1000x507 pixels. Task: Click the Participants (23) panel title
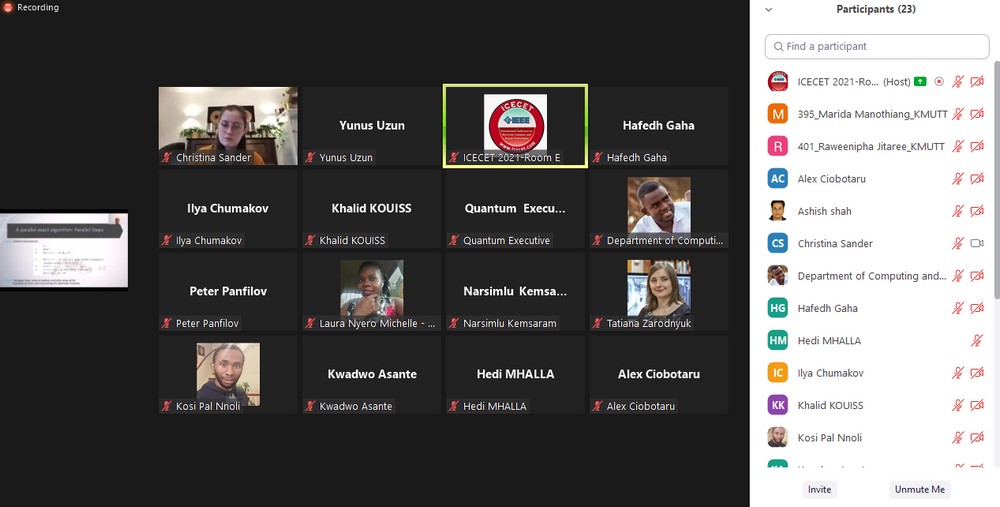pyautogui.click(x=876, y=9)
